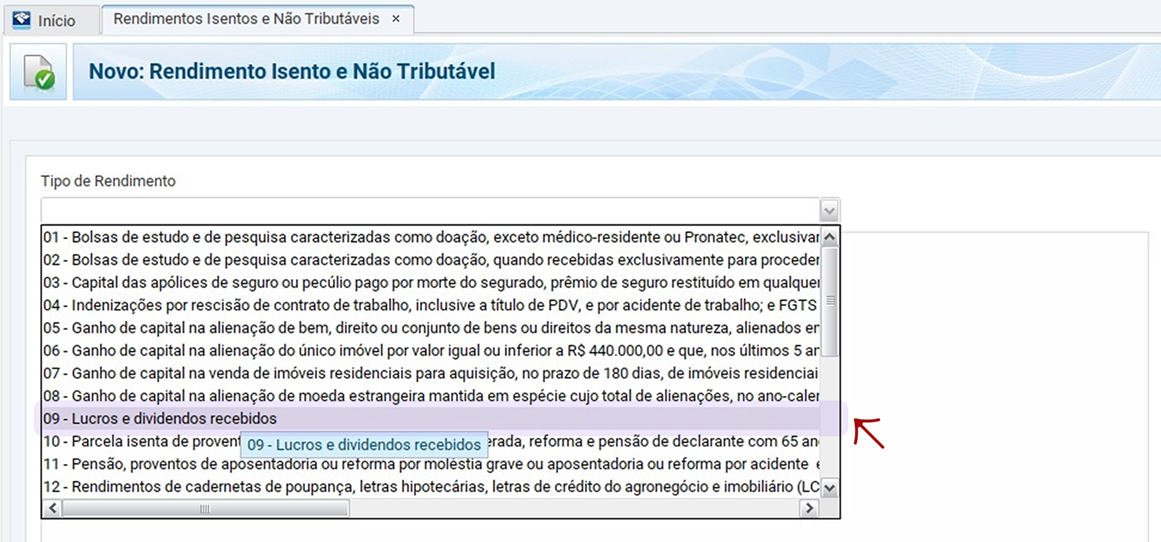Select option 02 - Bolsas de estudo recebidas exclusivamente

pos(431,261)
